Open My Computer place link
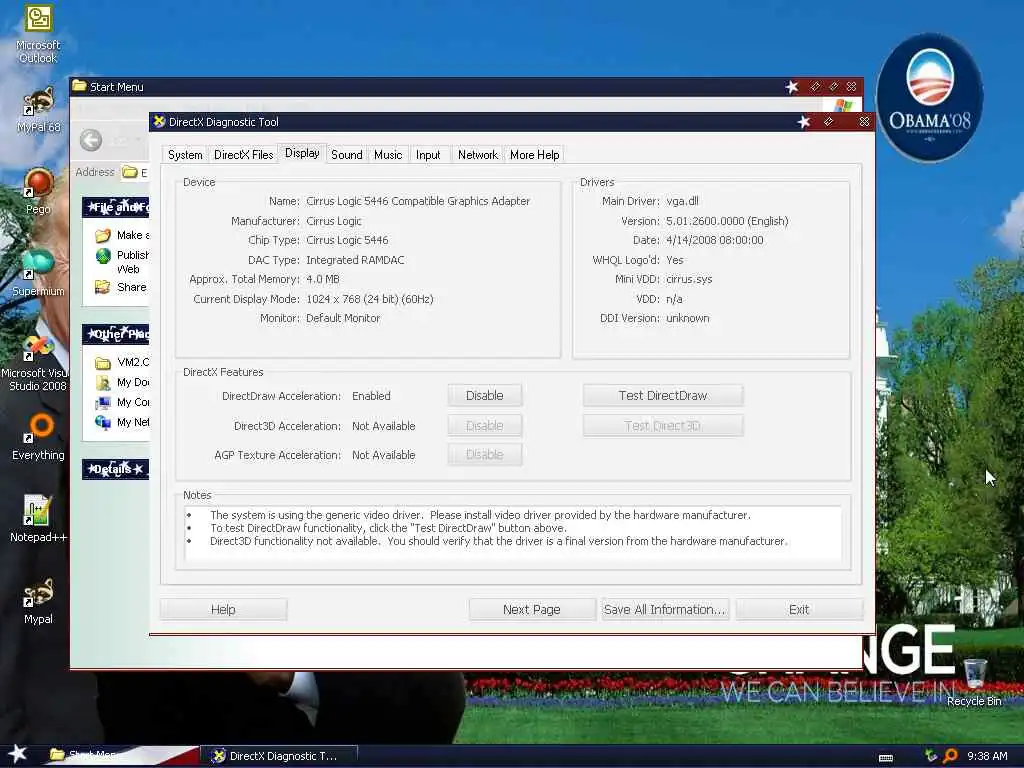Viewport: 1024px width, 768px height. (x=123, y=402)
